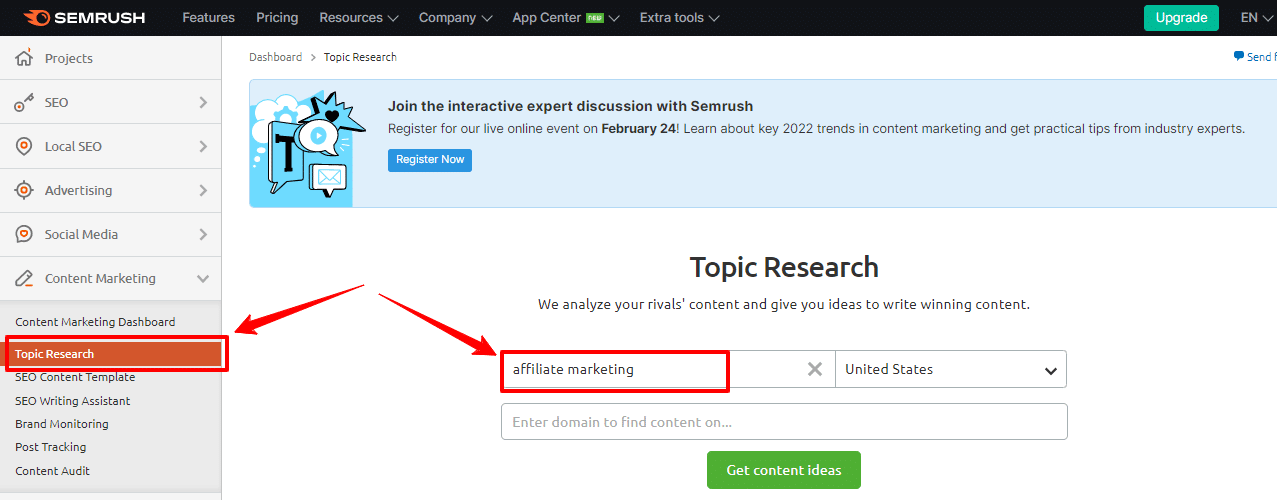Open the Resources dropdown menu

tap(359, 18)
